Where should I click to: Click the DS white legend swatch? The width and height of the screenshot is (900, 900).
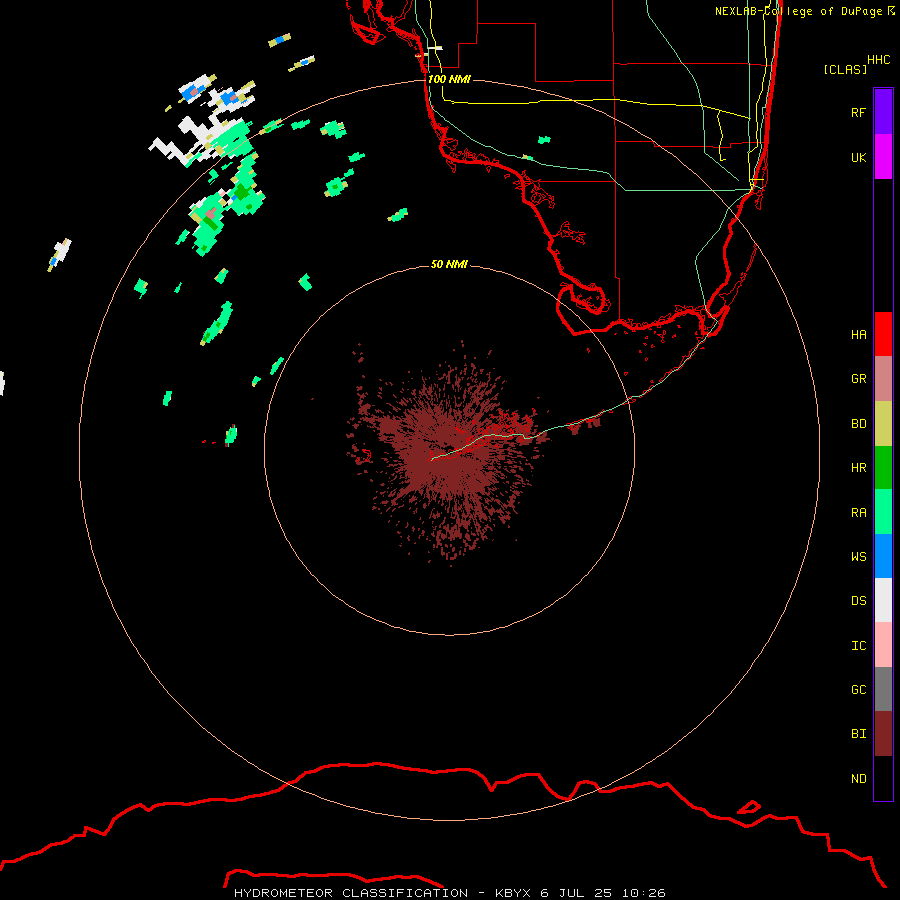883,600
